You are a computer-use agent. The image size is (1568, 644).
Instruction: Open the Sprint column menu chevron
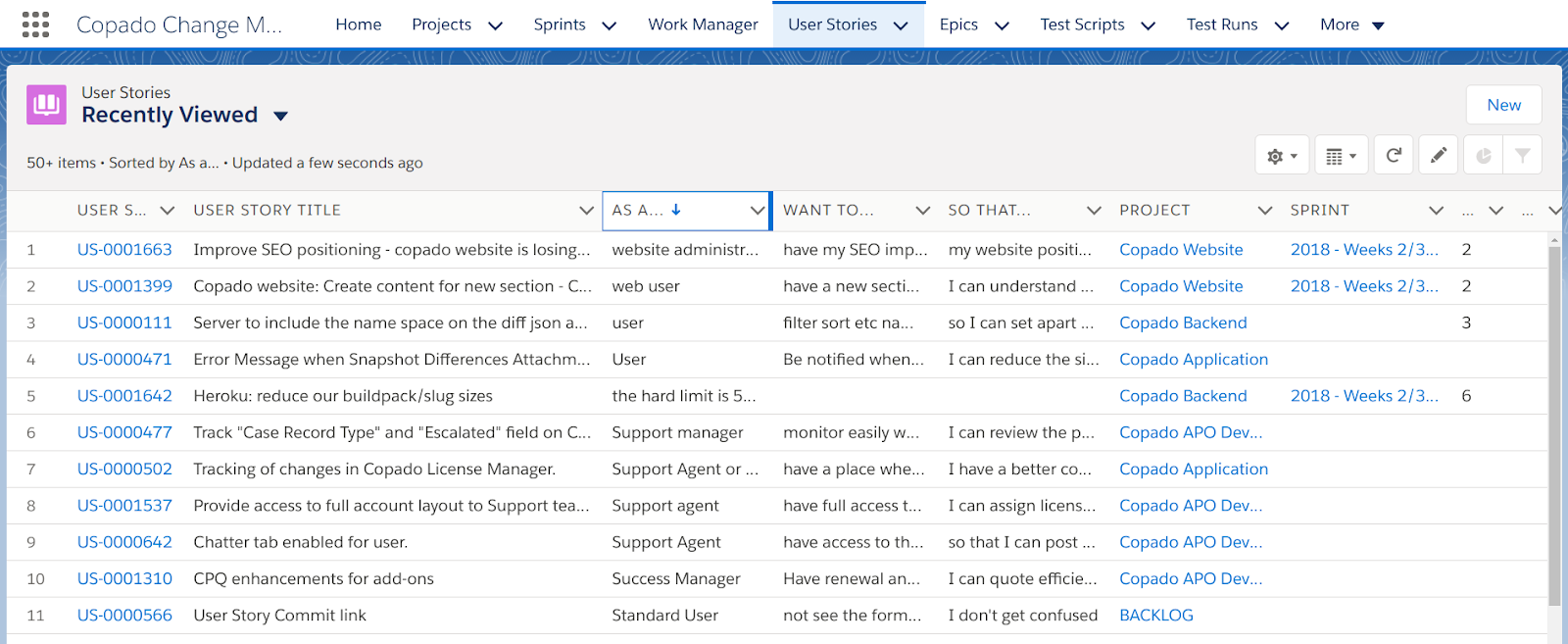tap(1436, 210)
